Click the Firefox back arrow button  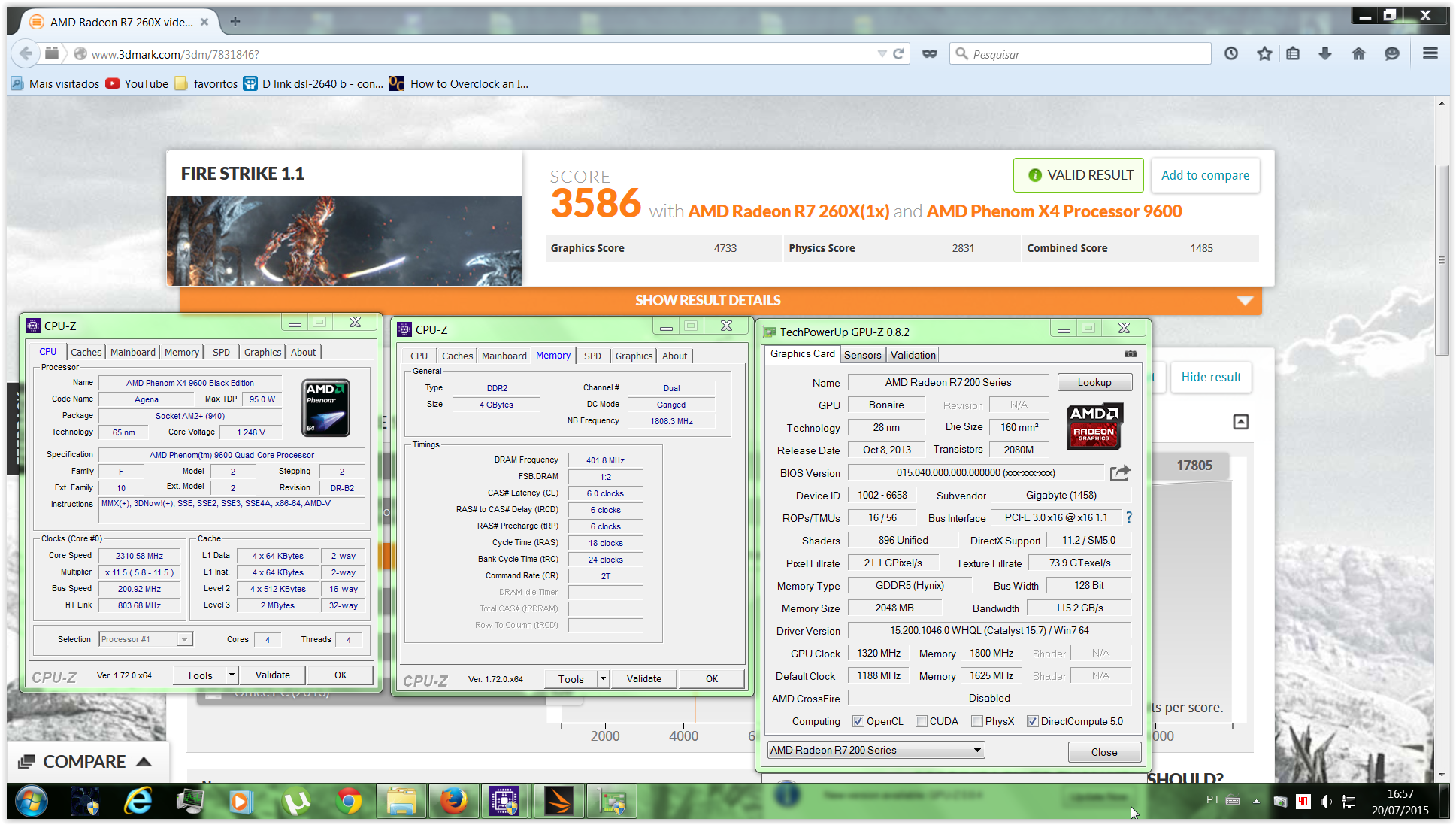pos(26,53)
